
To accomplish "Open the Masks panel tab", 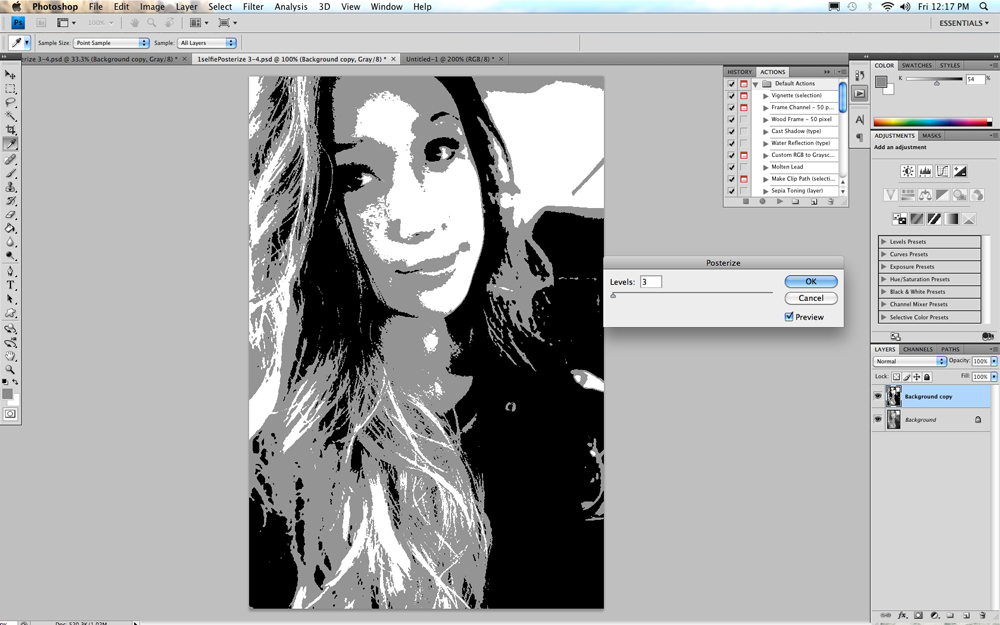I will (931, 136).
